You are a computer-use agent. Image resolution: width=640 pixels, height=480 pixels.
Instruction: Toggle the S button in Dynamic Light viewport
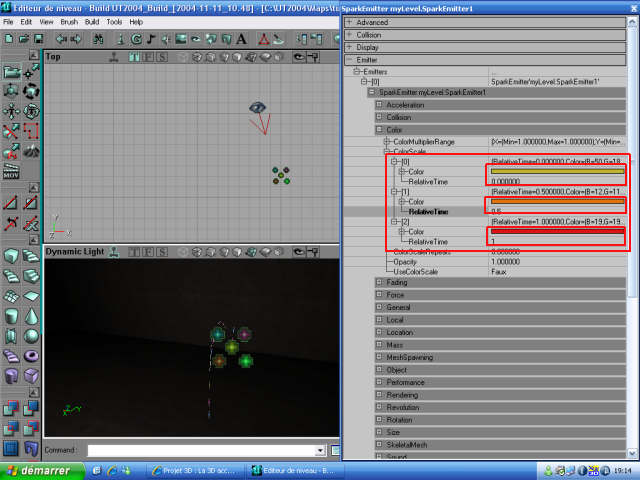(159, 252)
